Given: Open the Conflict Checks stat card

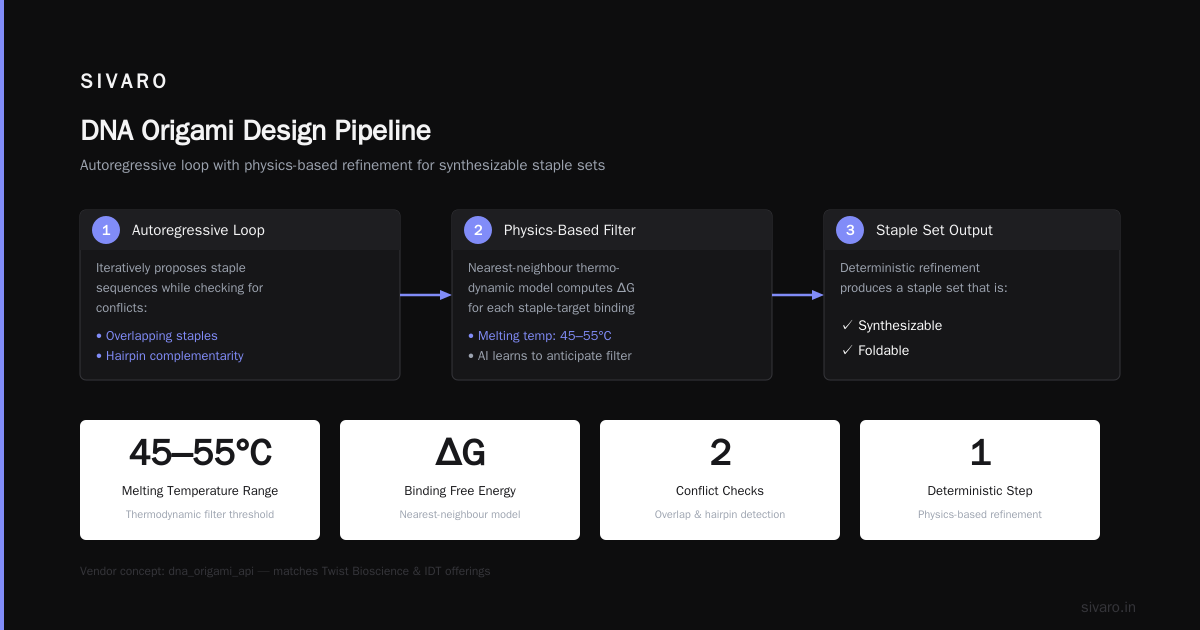Looking at the screenshot, I should pos(720,480).
